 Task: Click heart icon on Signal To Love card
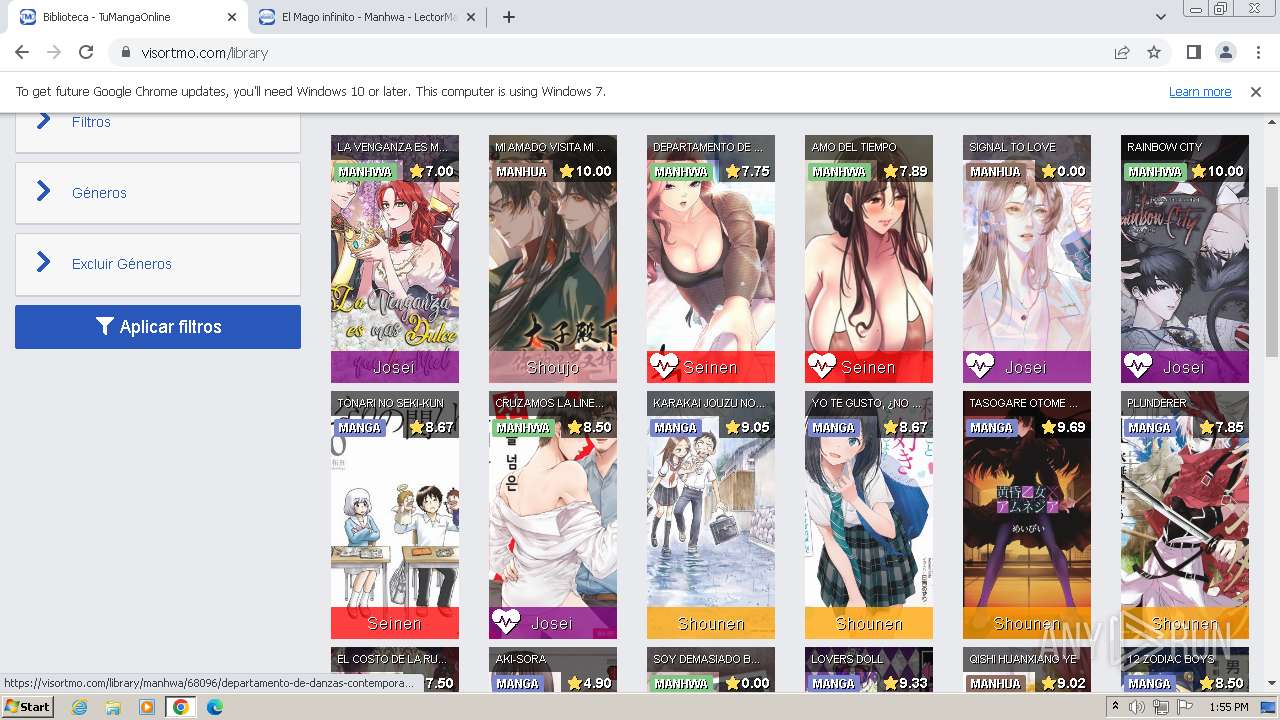click(x=980, y=367)
